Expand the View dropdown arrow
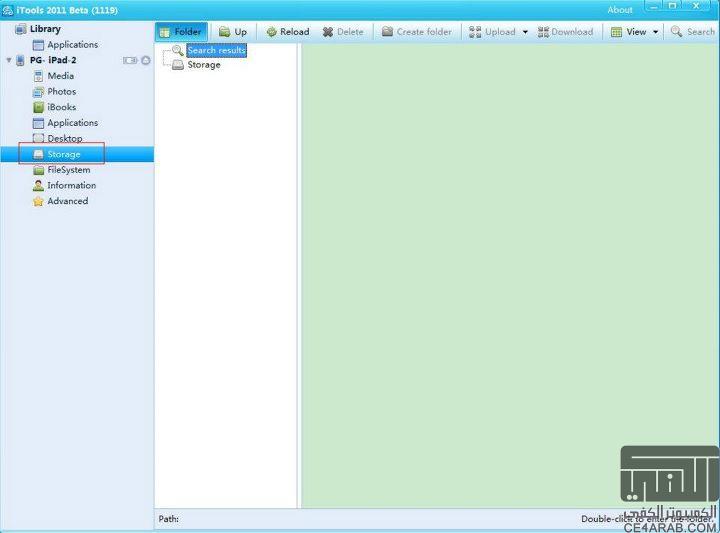 click(656, 32)
